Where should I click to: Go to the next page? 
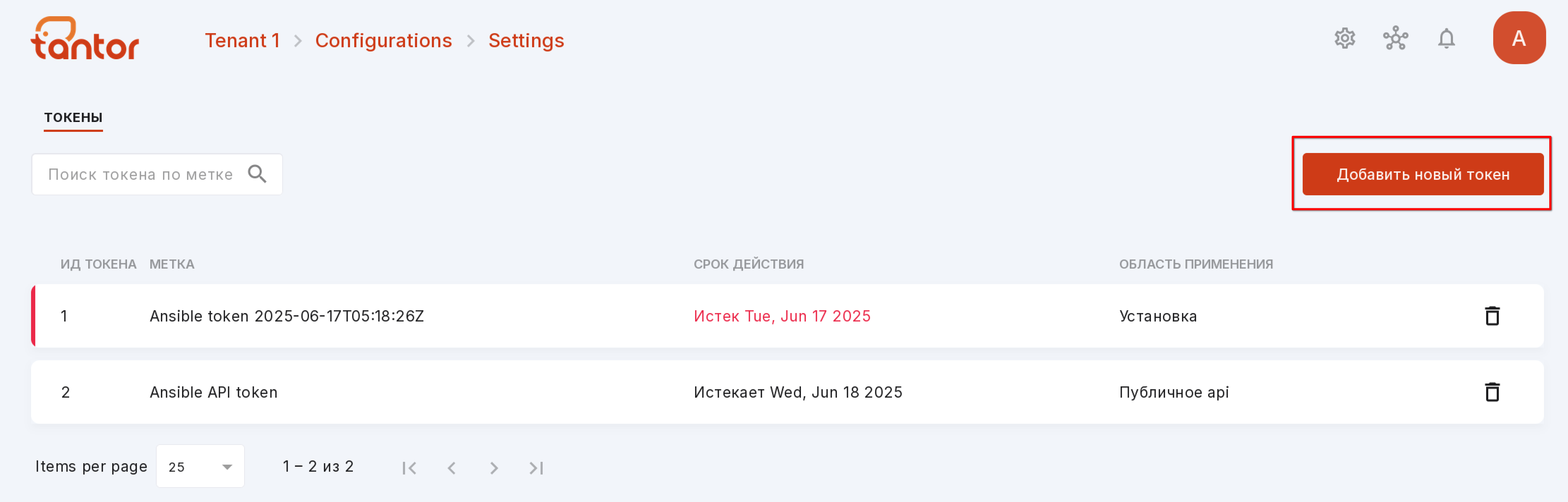[x=494, y=467]
